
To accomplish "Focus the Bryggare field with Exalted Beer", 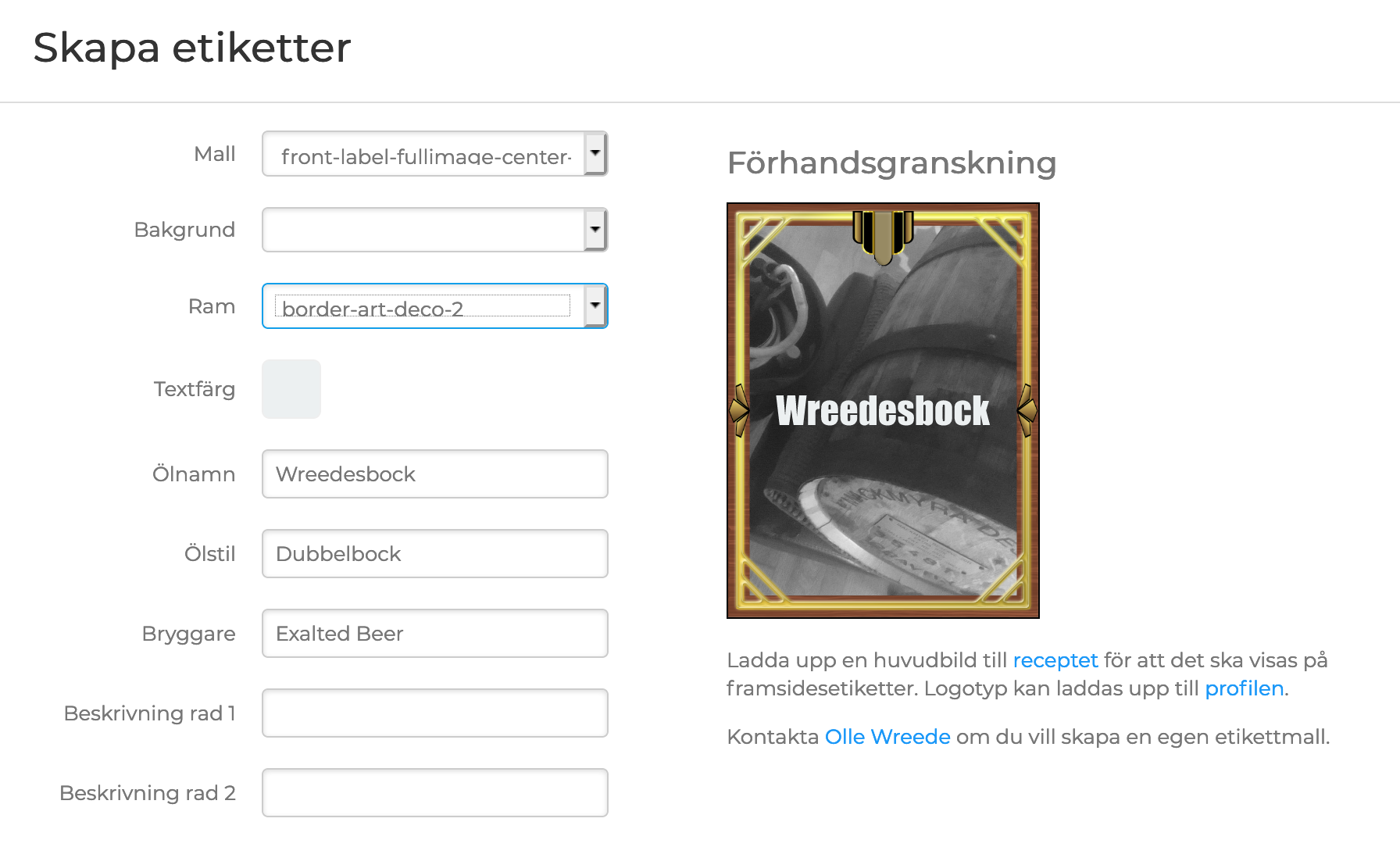I will (435, 634).
